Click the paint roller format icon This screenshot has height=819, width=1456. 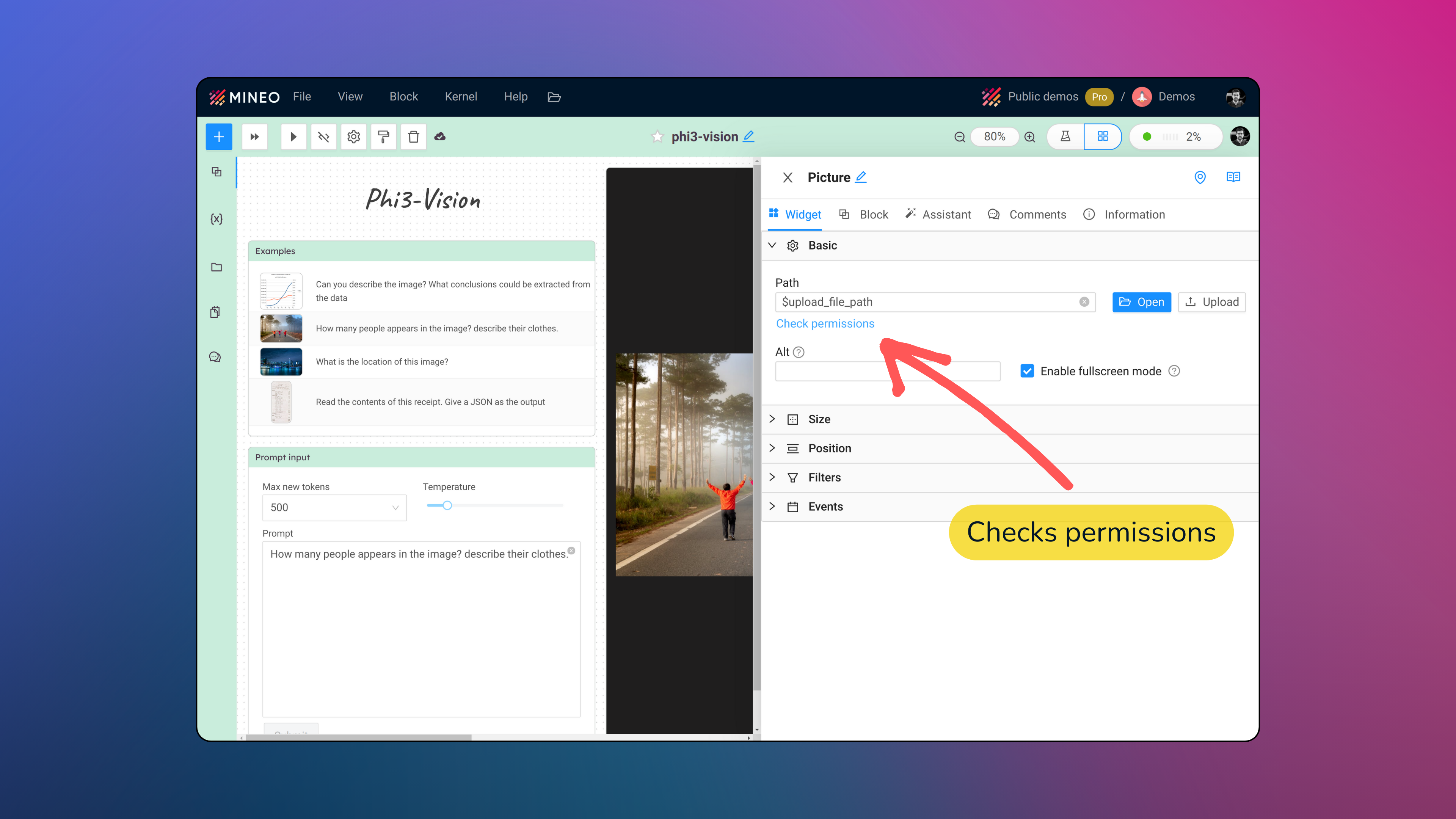coord(384,137)
